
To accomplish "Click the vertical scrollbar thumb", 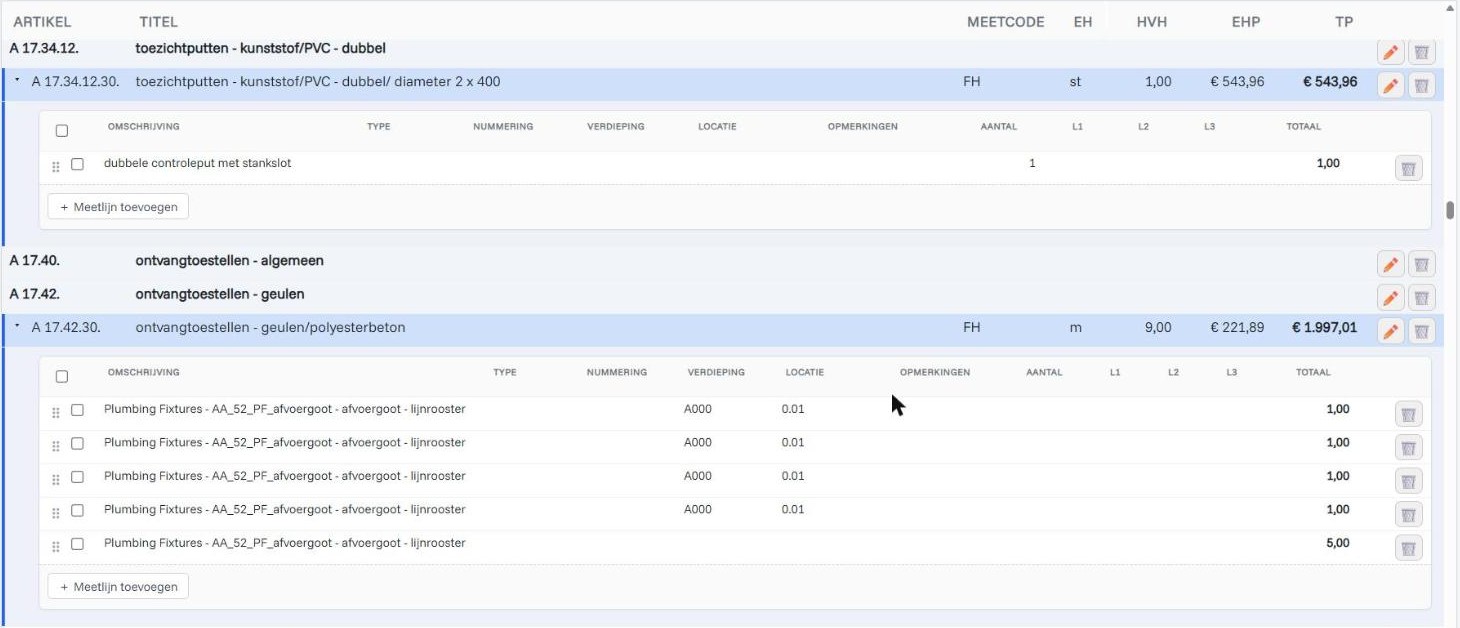I will pyautogui.click(x=1450, y=210).
